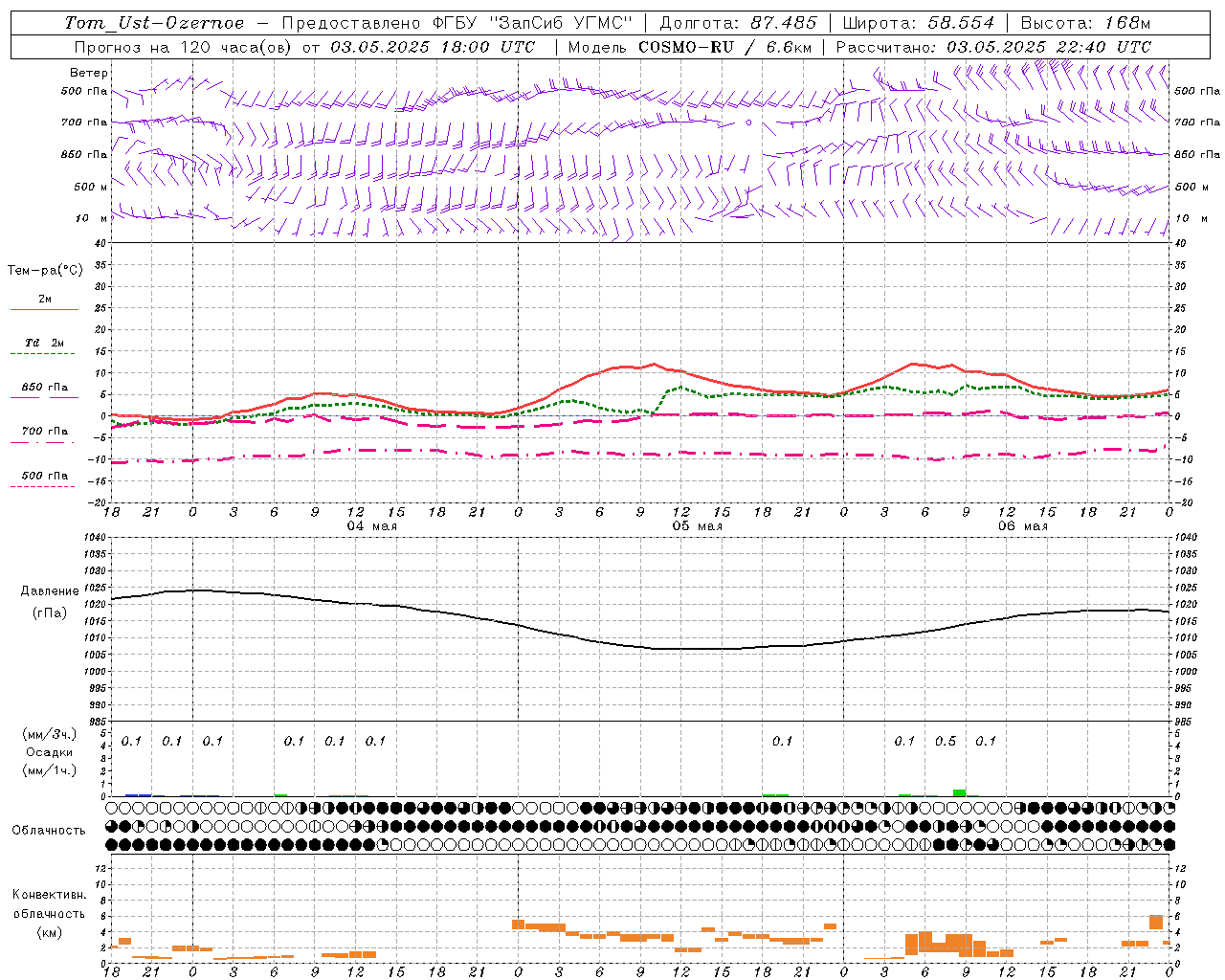1225x980 pixels.
Task: Click the computed timestamp Рассчитано: 03.05.2025 22:40 UTC
Action: (993, 47)
